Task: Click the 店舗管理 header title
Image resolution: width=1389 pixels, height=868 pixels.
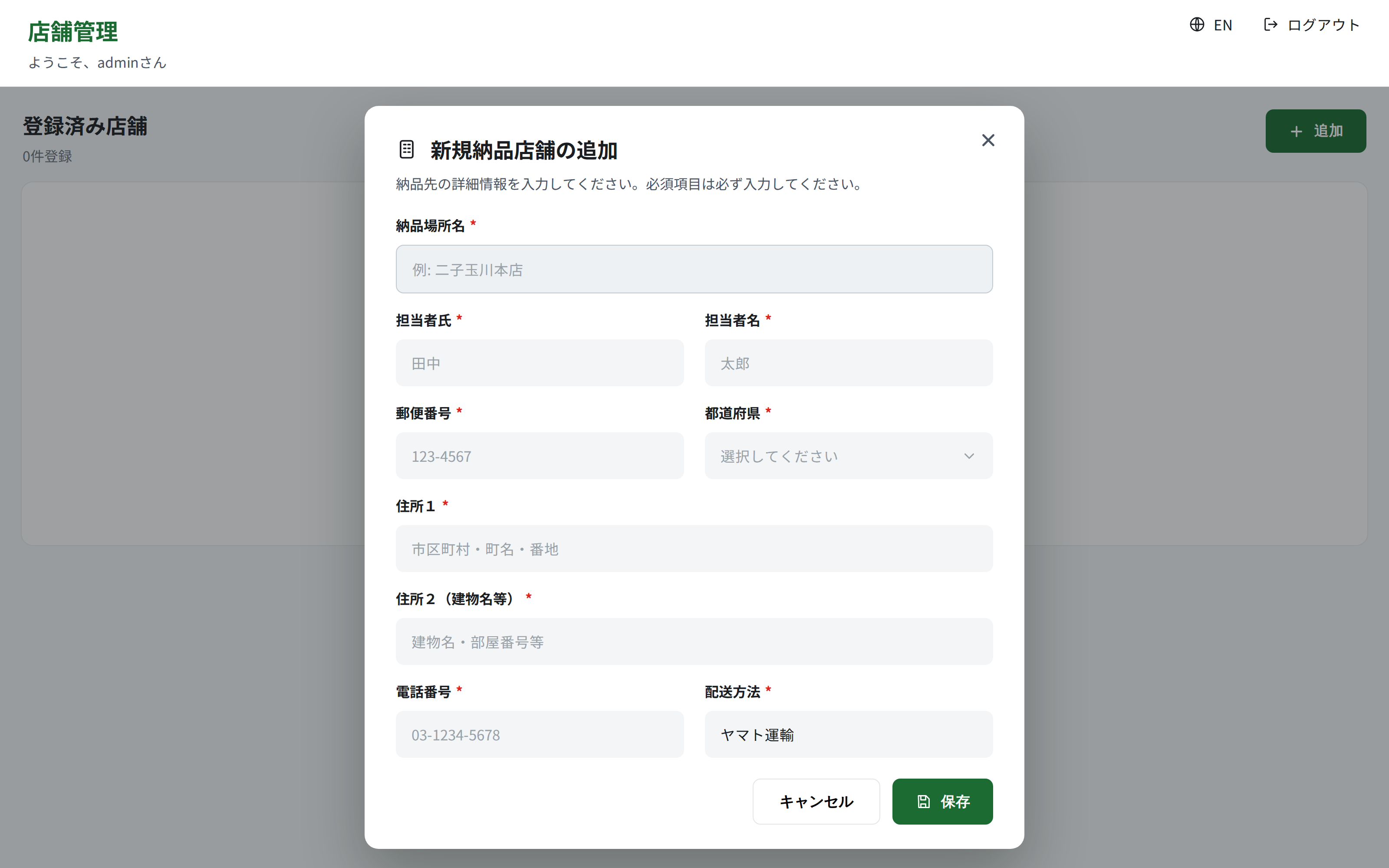Action: pyautogui.click(x=73, y=32)
